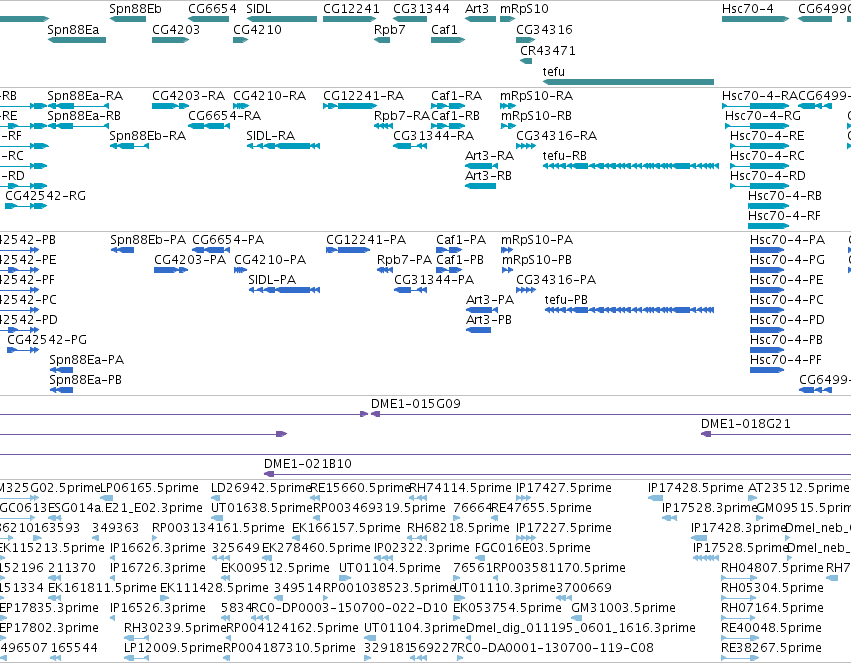
Task: Open transcript "Caf1-RA"
Action: pyautogui.click(x=456, y=96)
